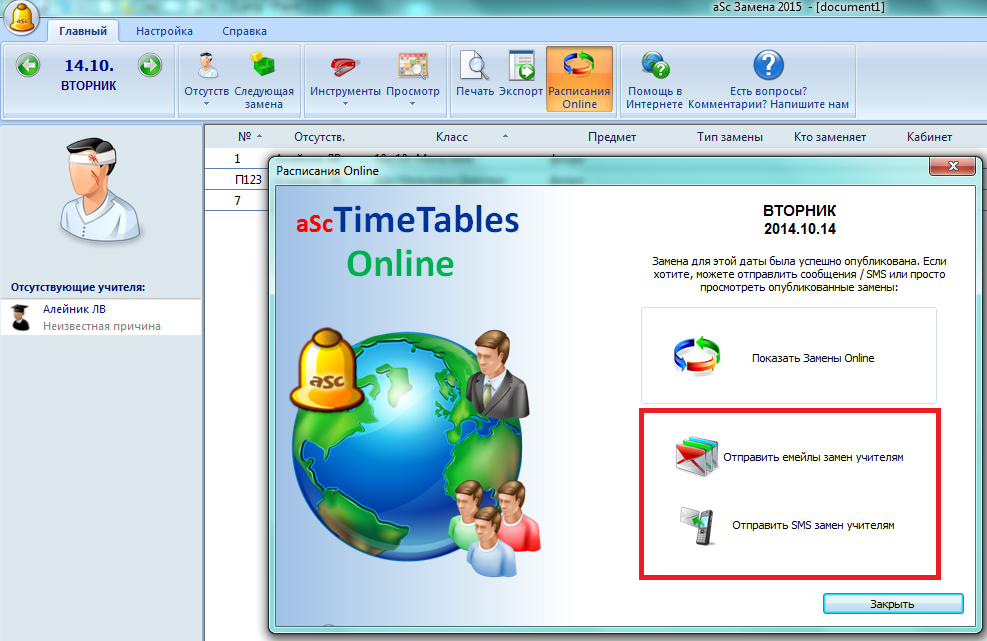Click Отправить емейлы замен учителям
Screen dimensions: 987x641
[x=813, y=457]
